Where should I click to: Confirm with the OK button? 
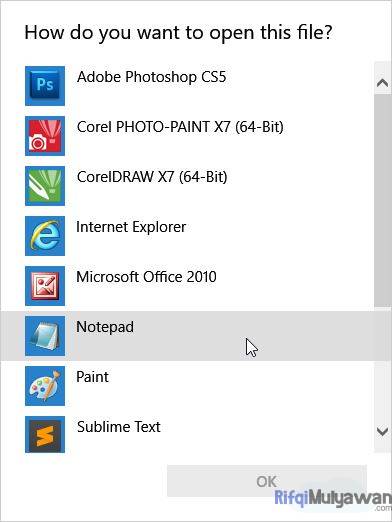267,481
